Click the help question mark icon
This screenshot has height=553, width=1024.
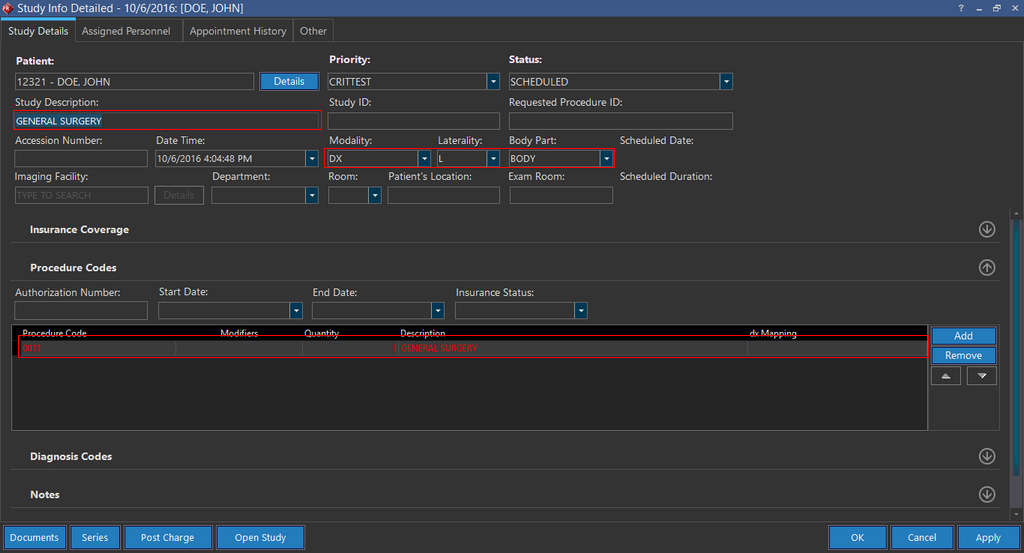click(x=961, y=7)
